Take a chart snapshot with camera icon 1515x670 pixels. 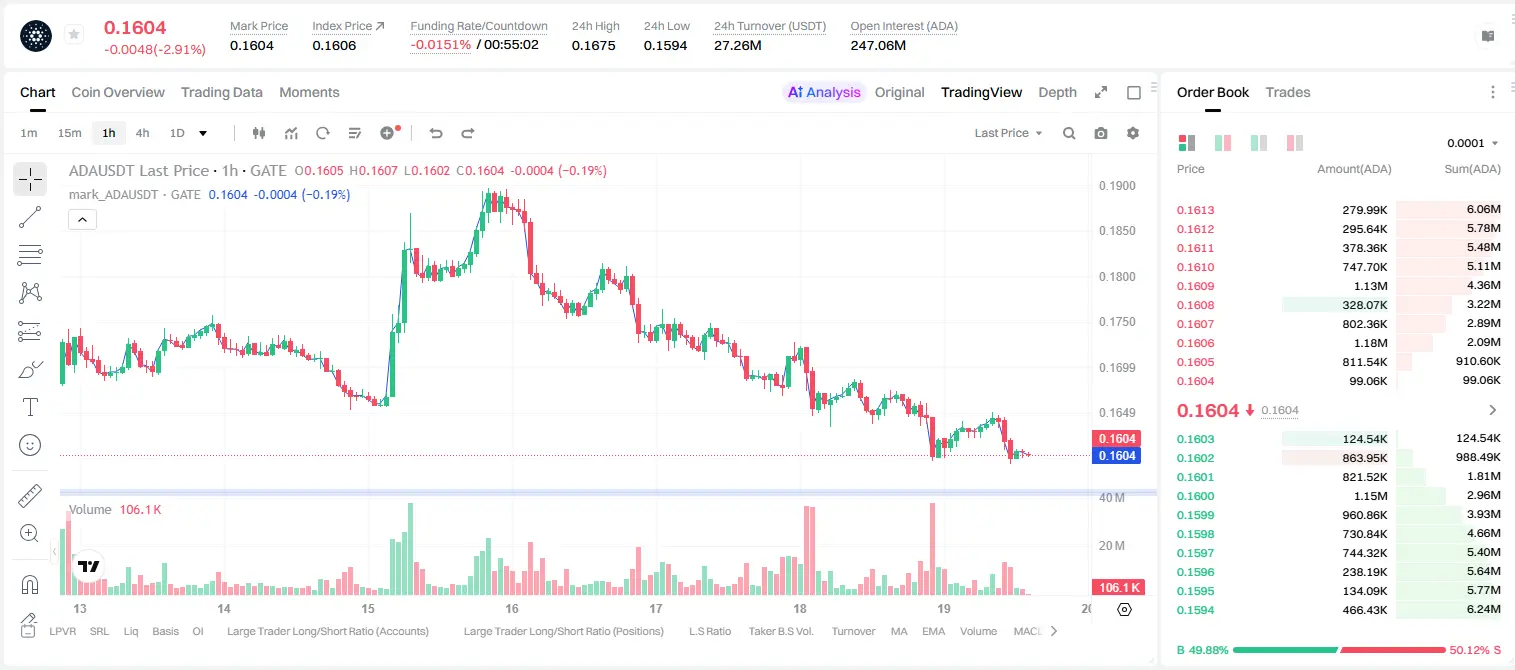[1101, 133]
